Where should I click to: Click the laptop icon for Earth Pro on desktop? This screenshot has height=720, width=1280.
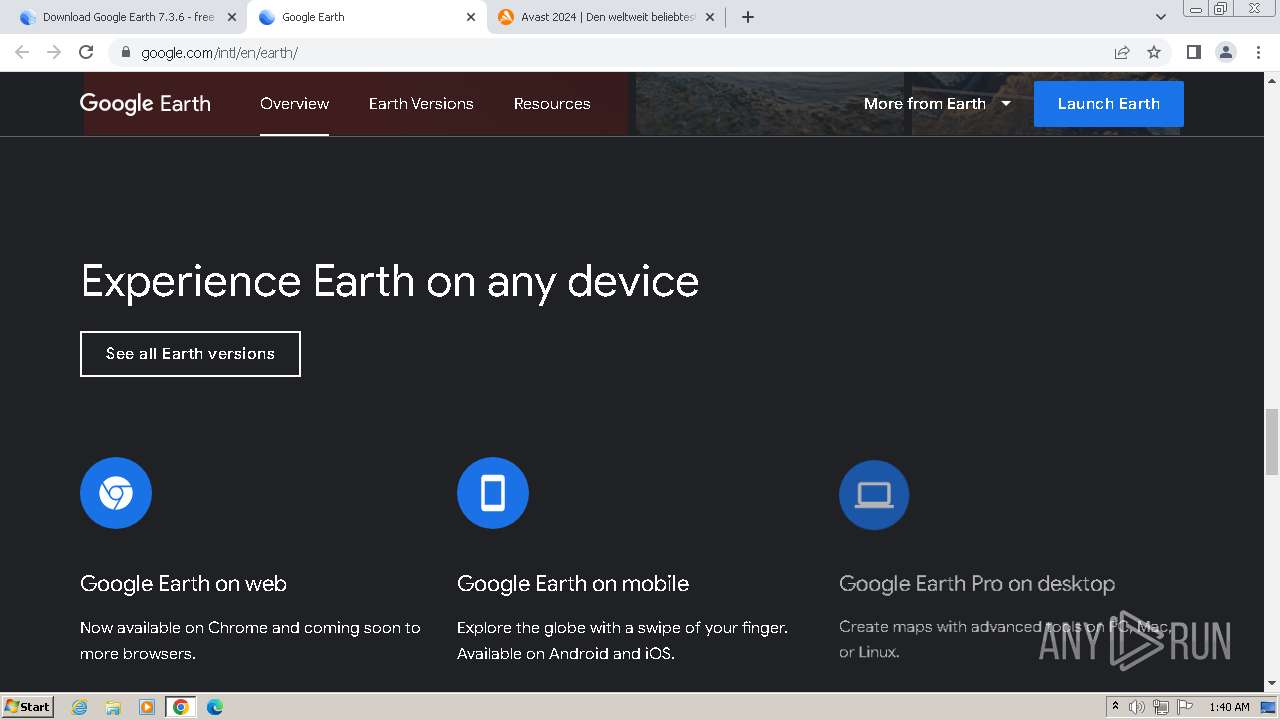click(874, 495)
